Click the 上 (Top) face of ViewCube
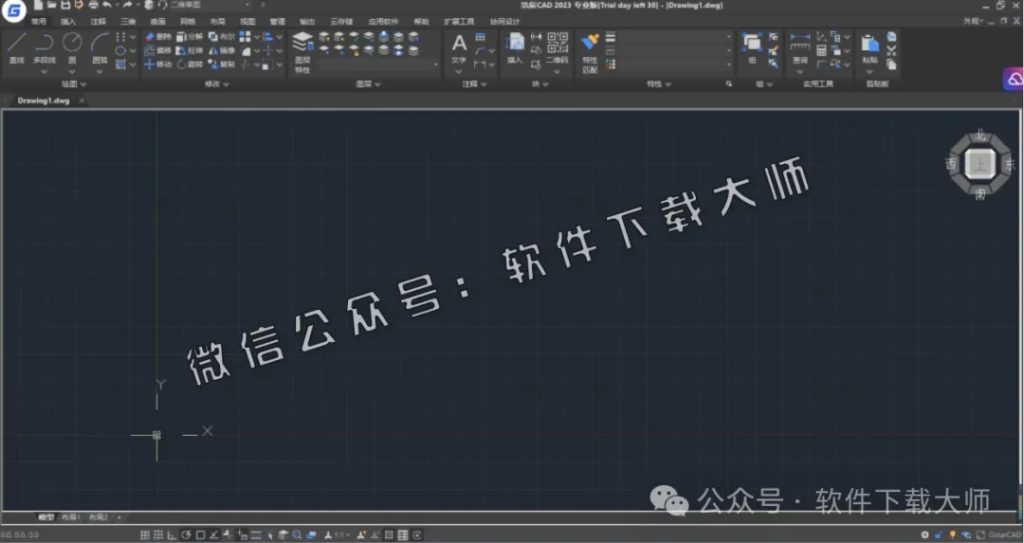1024x543 pixels. click(x=979, y=163)
